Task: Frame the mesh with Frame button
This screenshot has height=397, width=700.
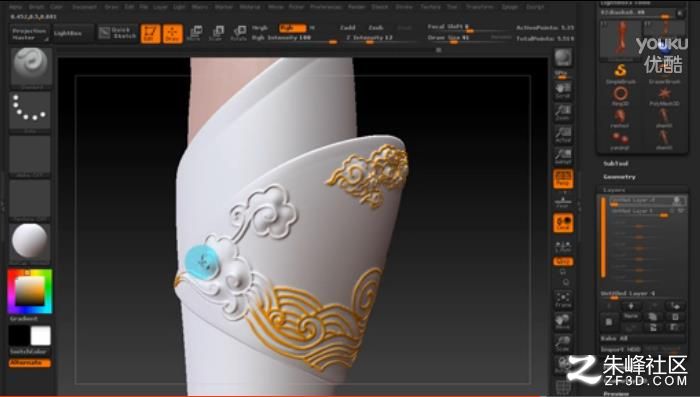Action: coord(563,299)
